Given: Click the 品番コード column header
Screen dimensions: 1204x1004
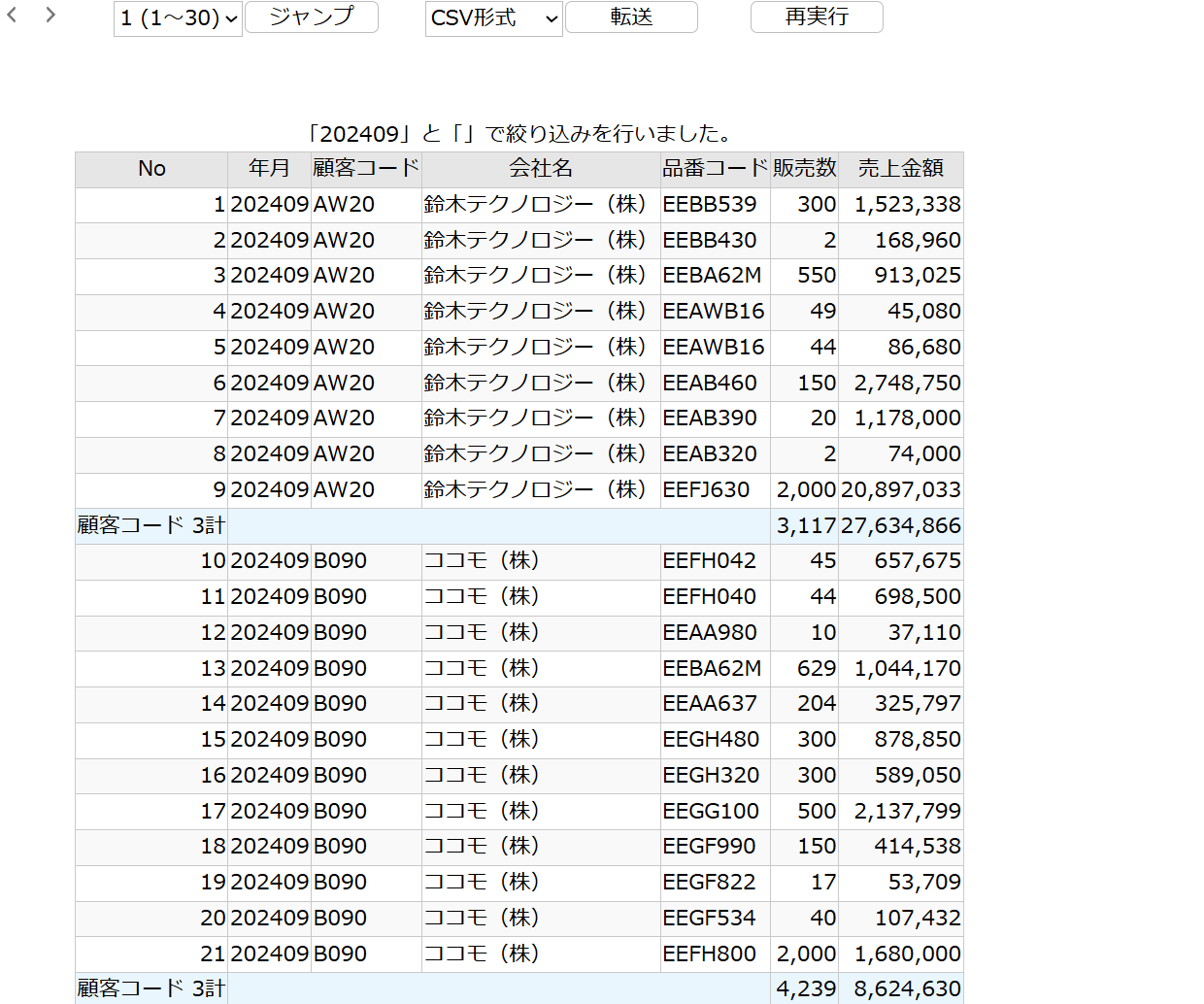Looking at the screenshot, I should click(x=714, y=168).
